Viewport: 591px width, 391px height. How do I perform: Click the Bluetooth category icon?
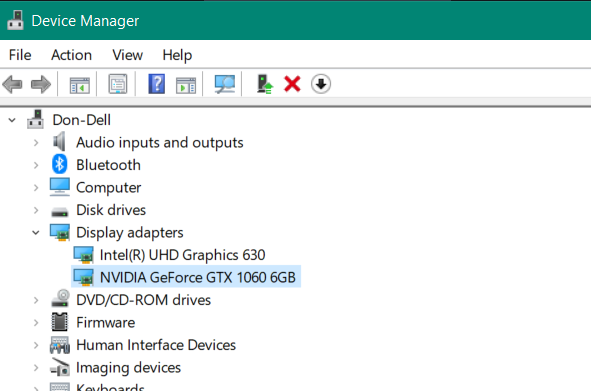tap(60, 164)
